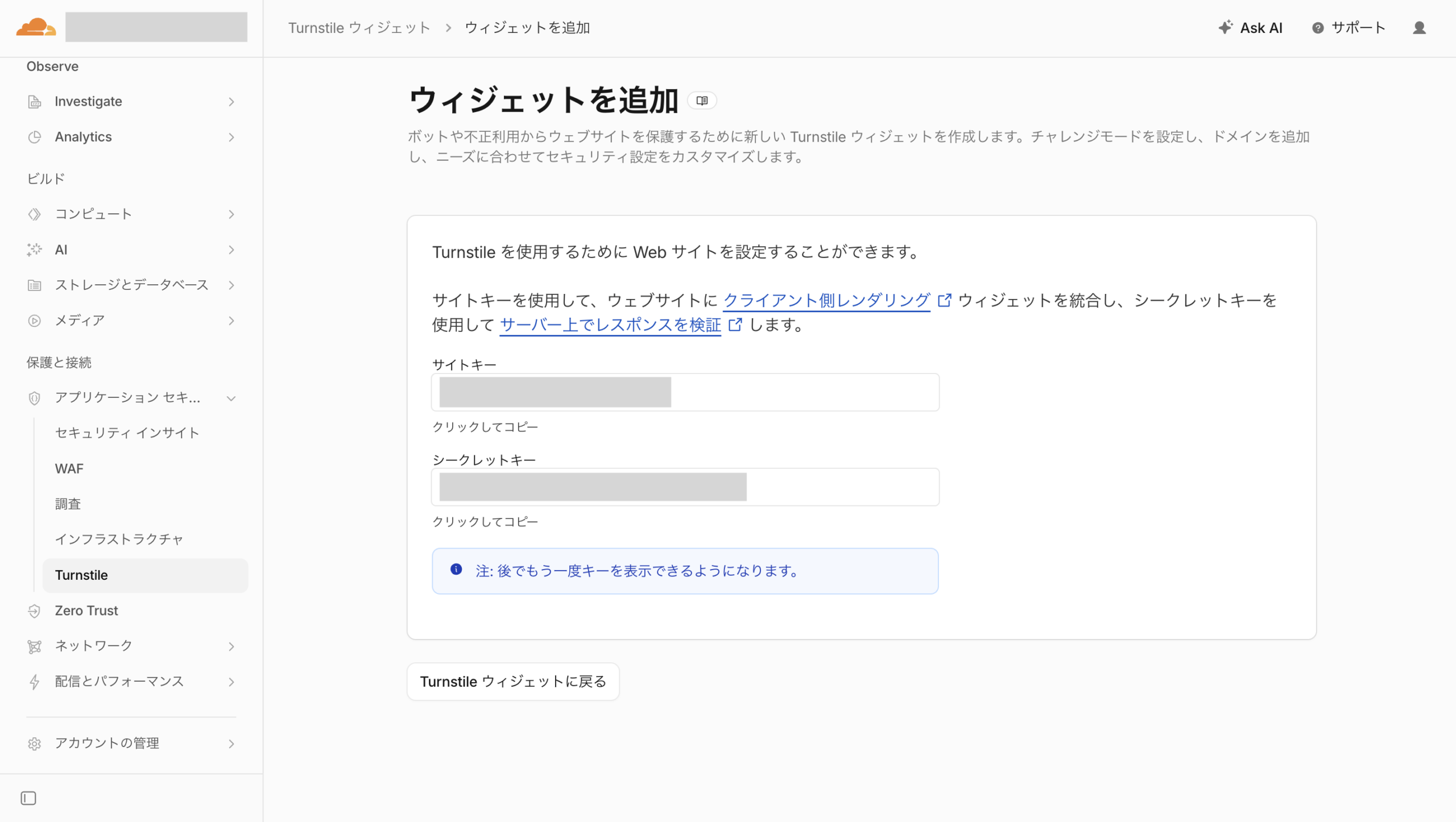
Task: Click the Ask AI button text
Action: (1261, 28)
